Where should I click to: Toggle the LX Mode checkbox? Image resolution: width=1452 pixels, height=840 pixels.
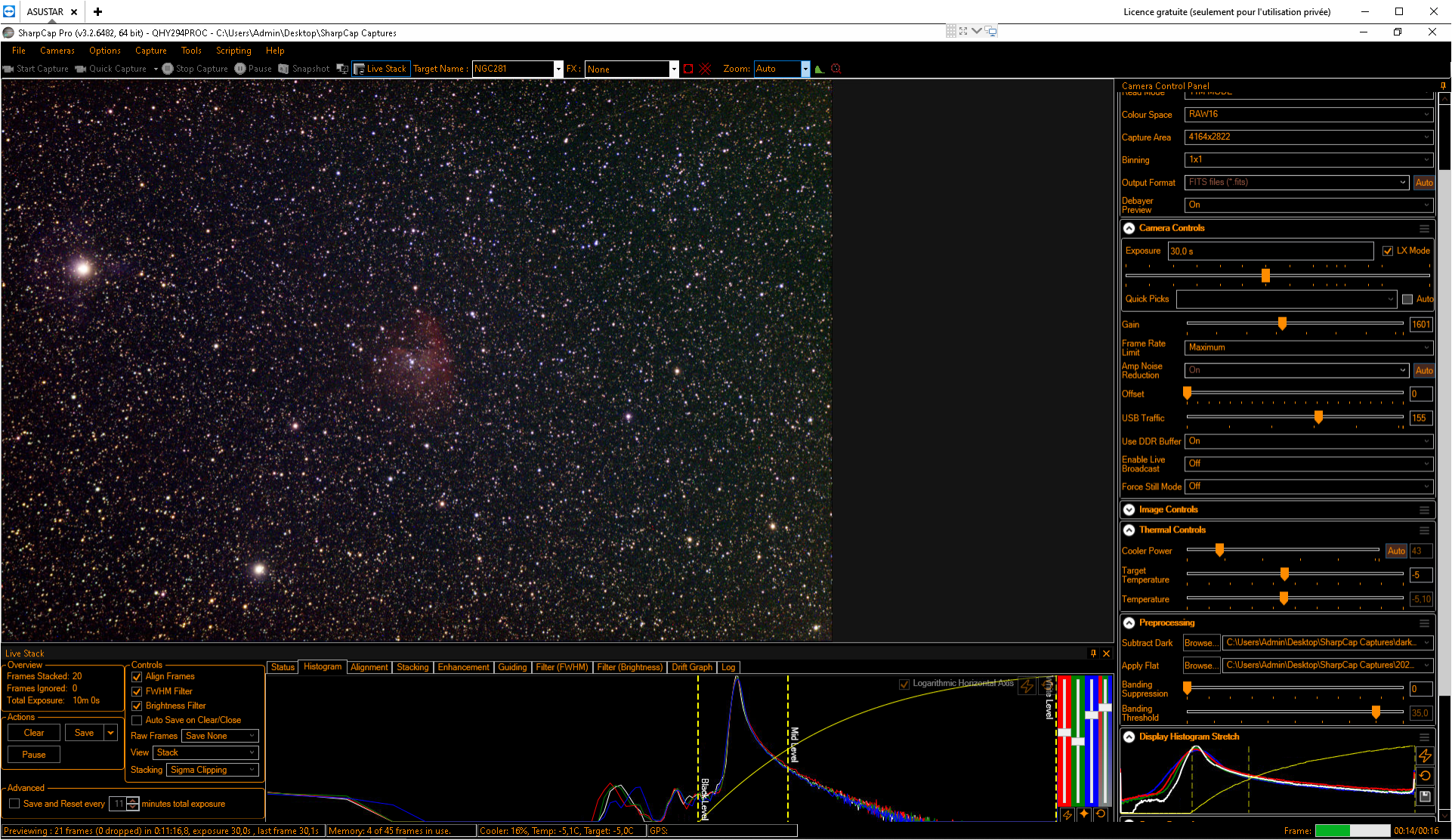coord(1388,251)
